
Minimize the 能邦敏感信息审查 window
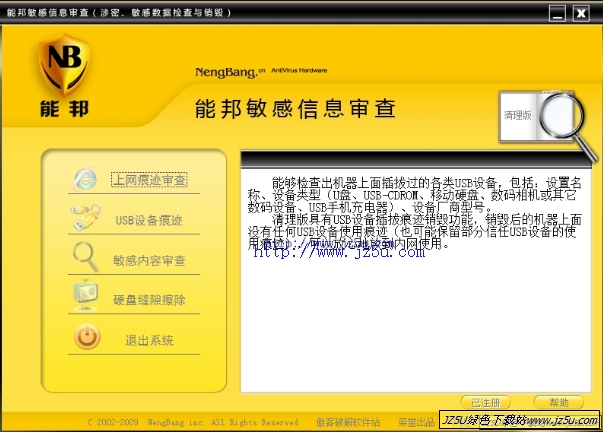557,13
